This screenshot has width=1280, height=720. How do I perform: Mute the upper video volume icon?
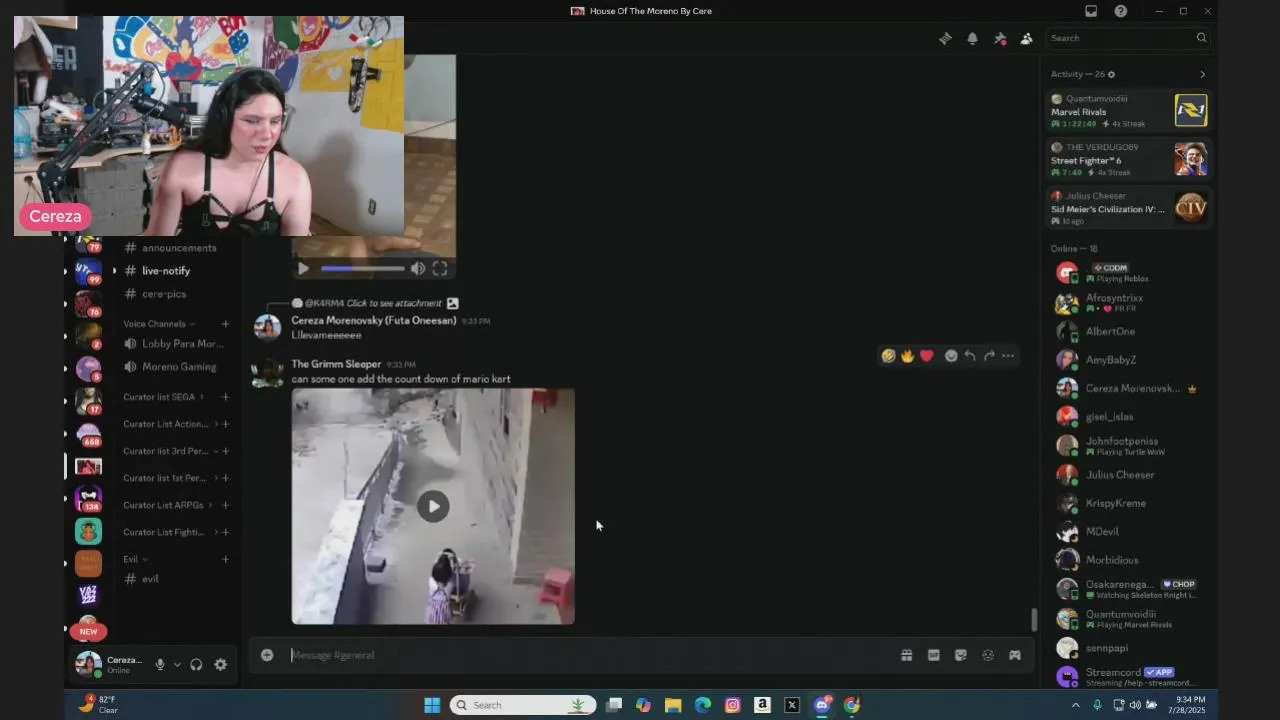tap(418, 268)
